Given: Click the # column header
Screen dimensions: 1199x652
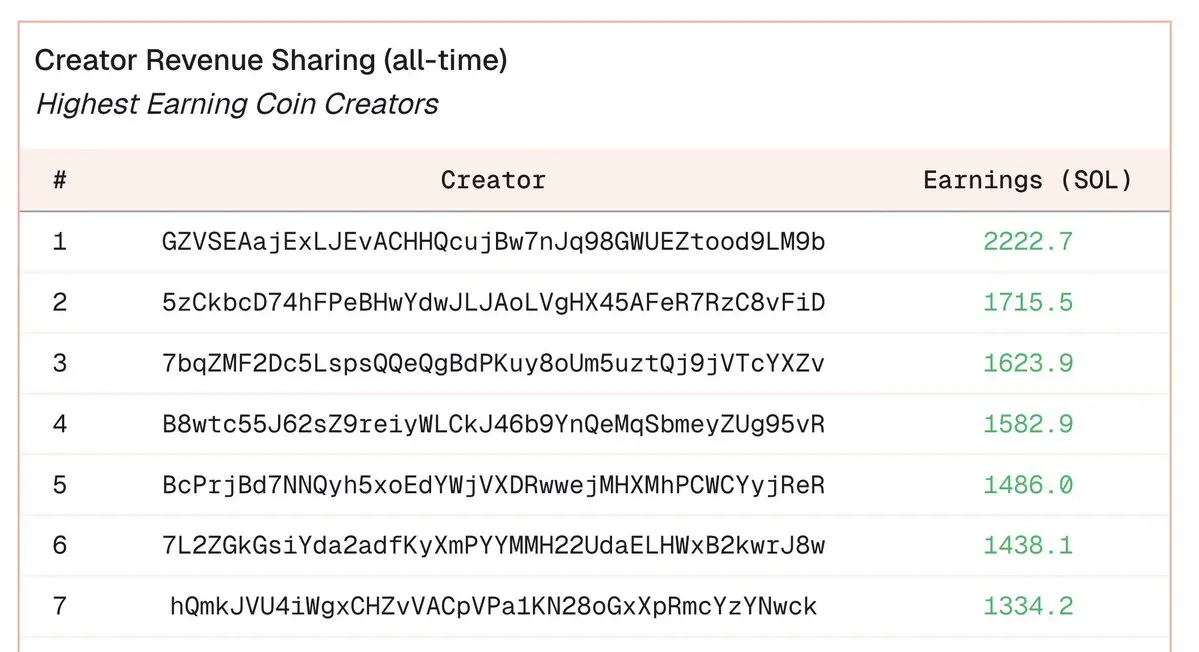Looking at the screenshot, I should coord(60,180).
